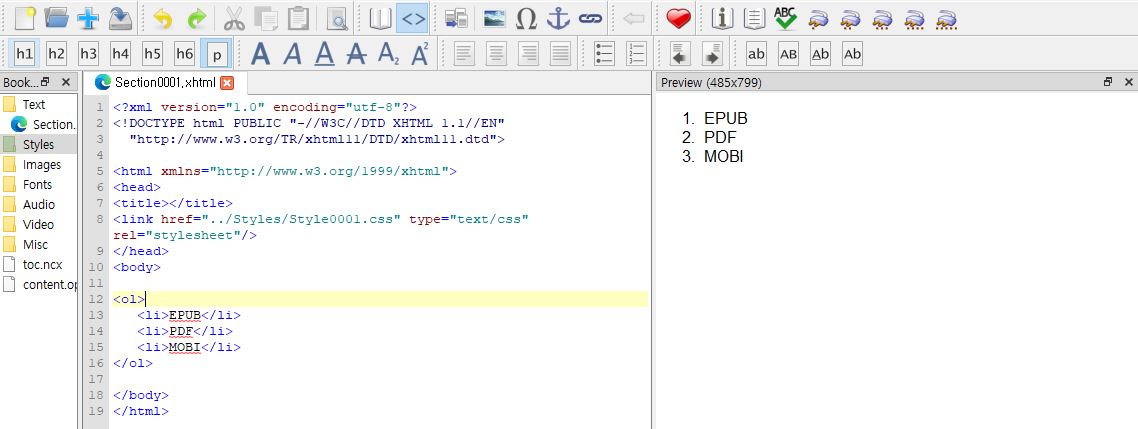Undock the Book Browser panel

pyautogui.click(x=45, y=82)
